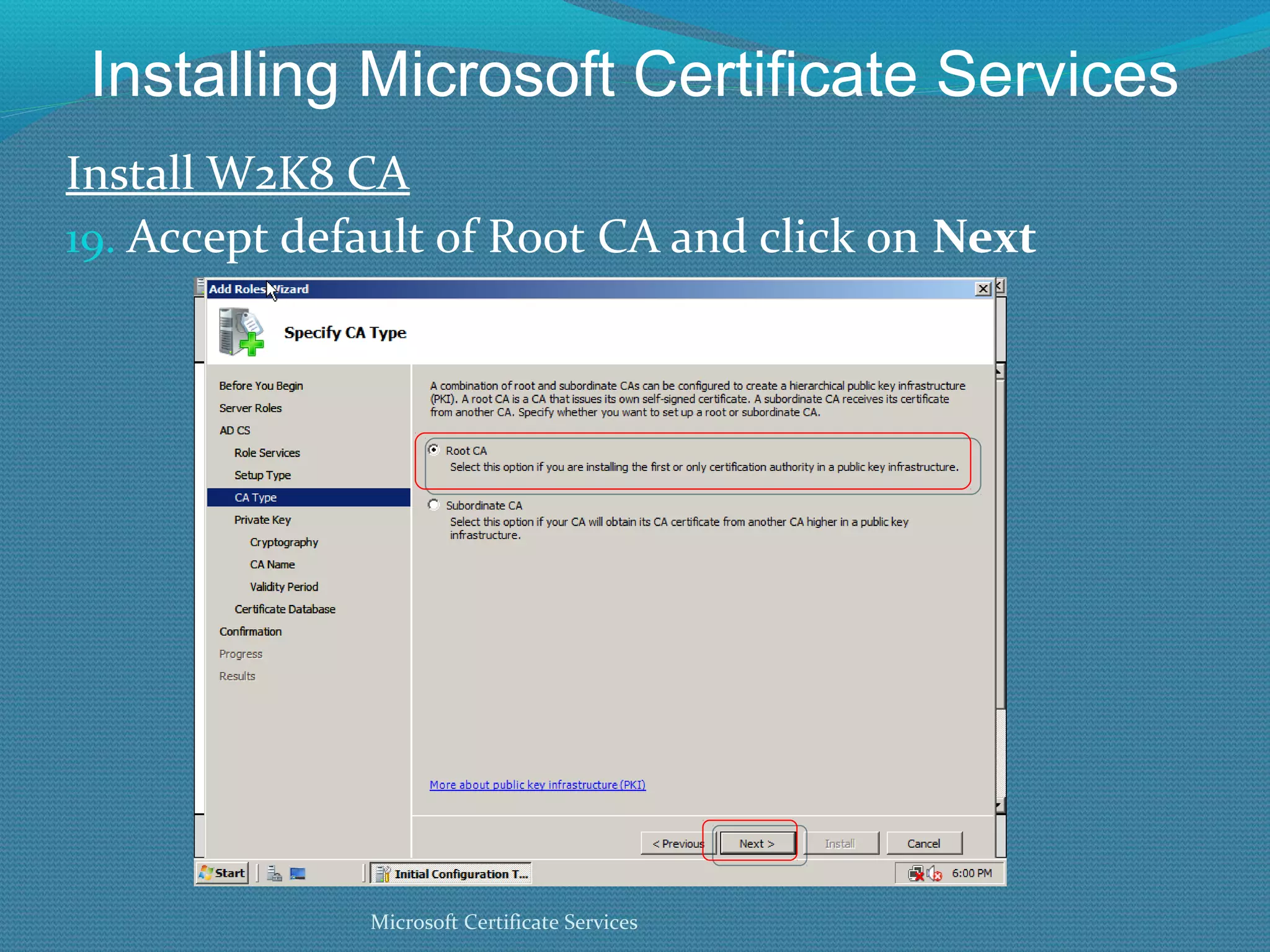Viewport: 1270px width, 952px height.
Task: Open Setup Type step
Action: tap(263, 475)
